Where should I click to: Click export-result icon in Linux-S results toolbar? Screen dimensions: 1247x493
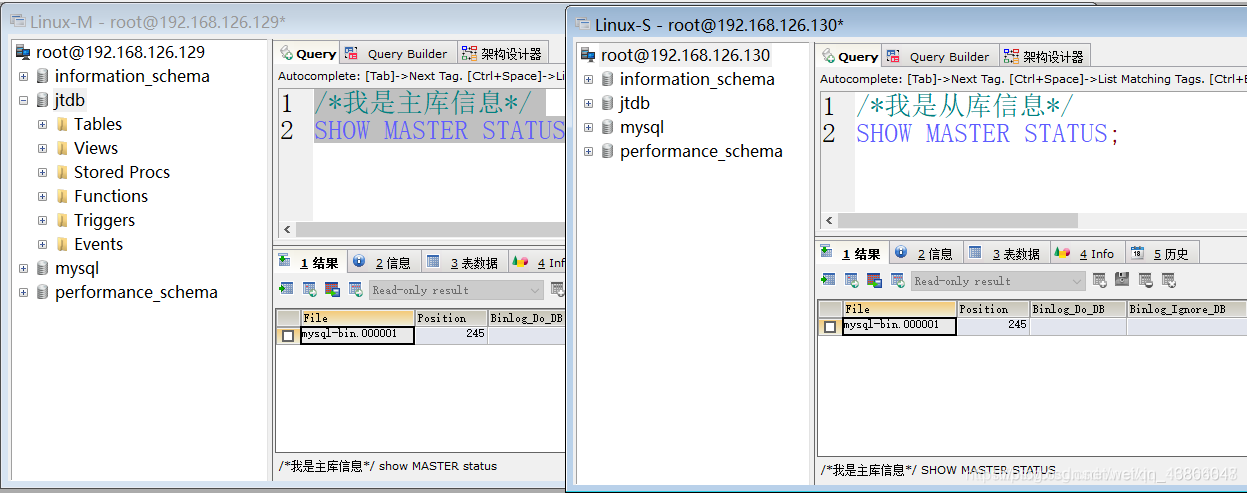827,281
